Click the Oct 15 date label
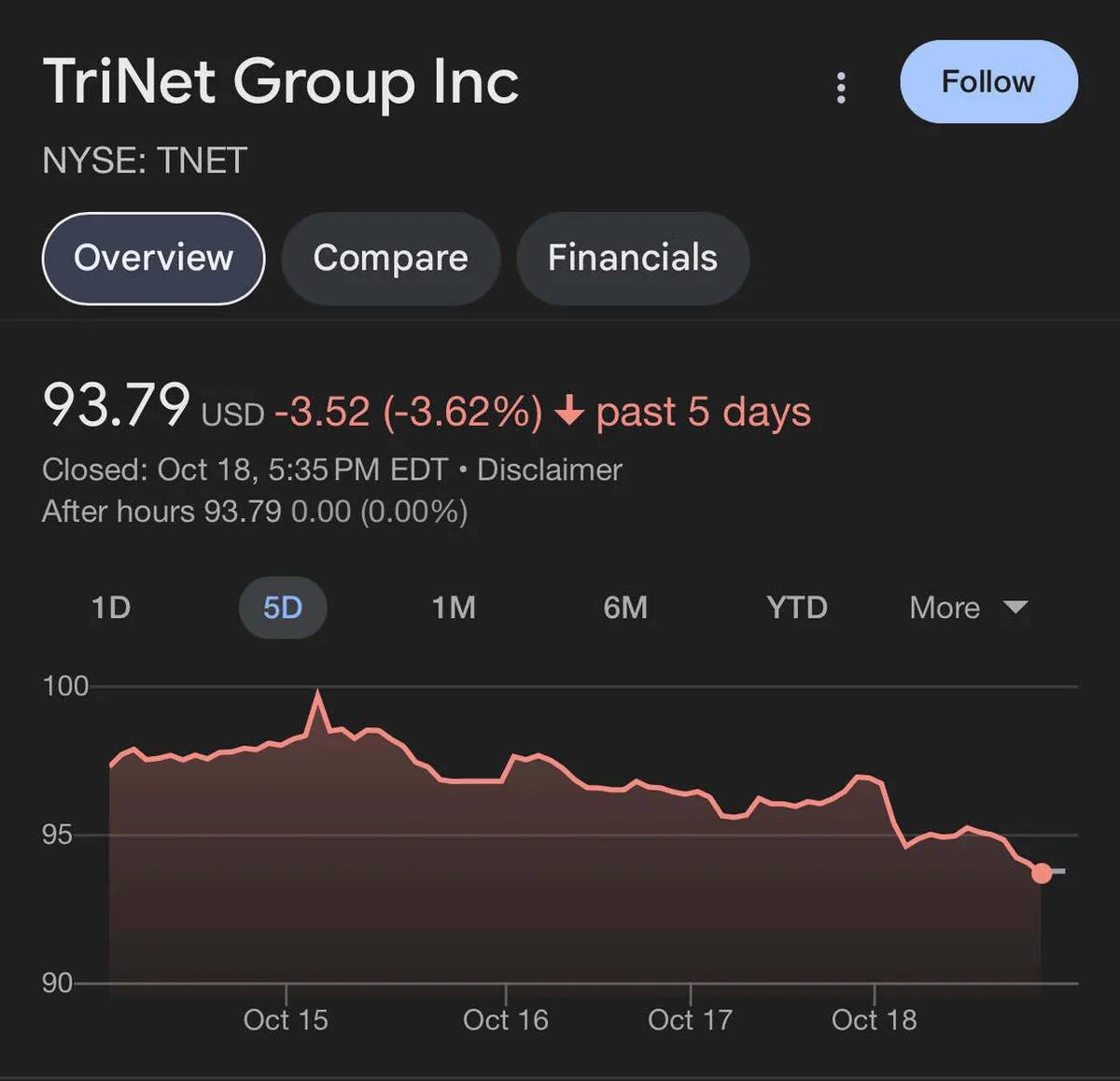The height and width of the screenshot is (1081, 1120). point(286,1019)
